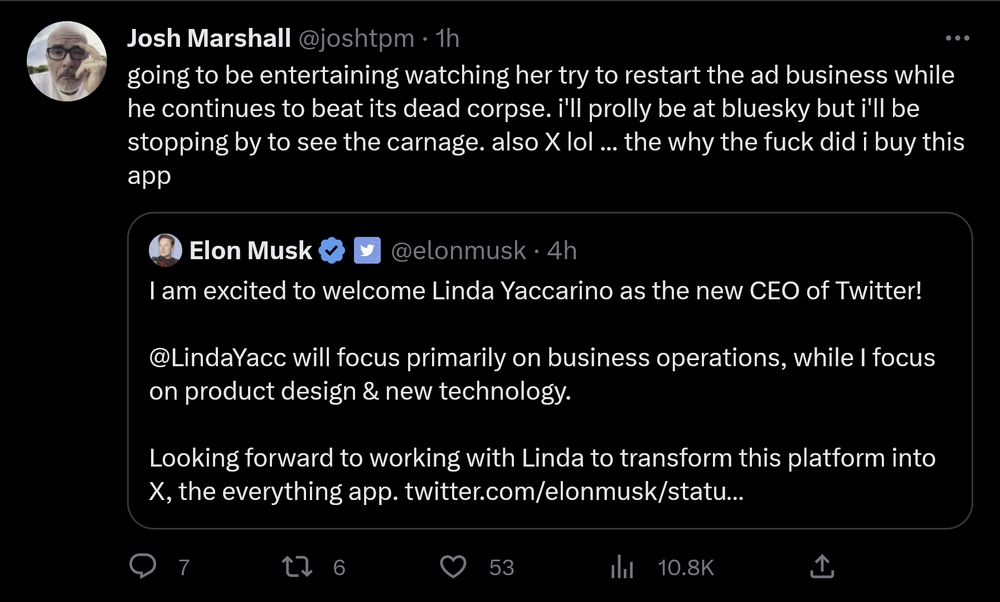Click the reply speech bubble icon
The height and width of the screenshot is (602, 1000).
click(x=144, y=567)
